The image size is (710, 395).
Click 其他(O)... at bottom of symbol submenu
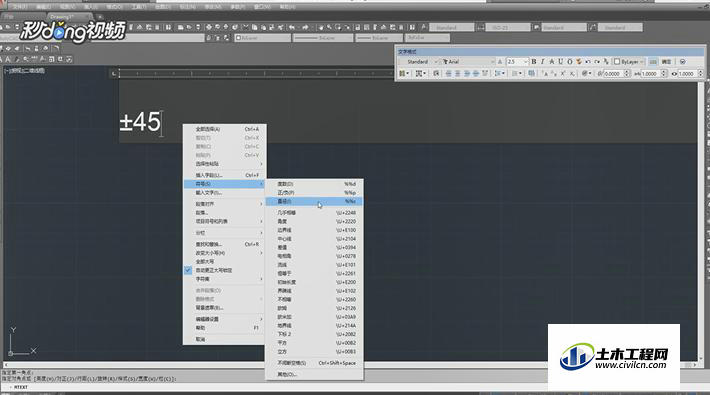pyautogui.click(x=314, y=375)
